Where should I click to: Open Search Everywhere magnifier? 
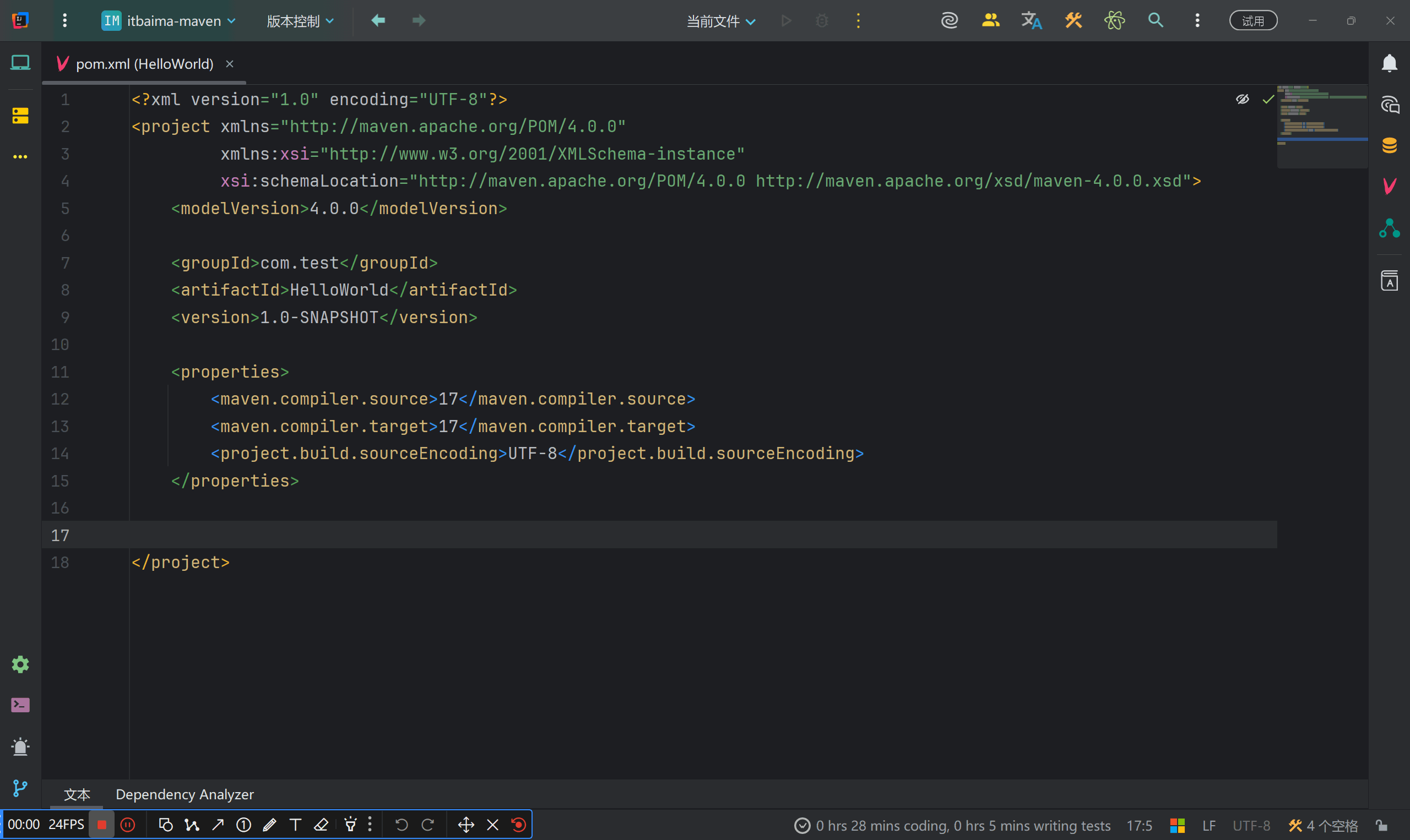pyautogui.click(x=1155, y=21)
